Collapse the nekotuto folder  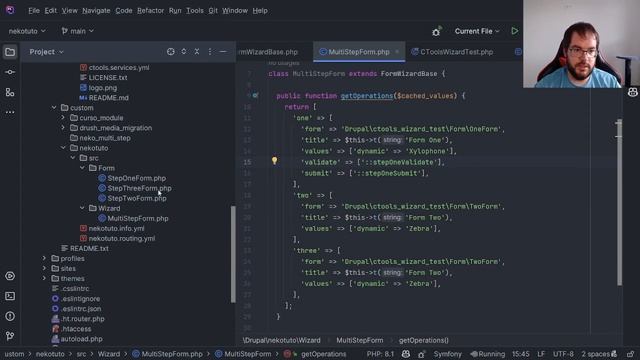coord(63,148)
